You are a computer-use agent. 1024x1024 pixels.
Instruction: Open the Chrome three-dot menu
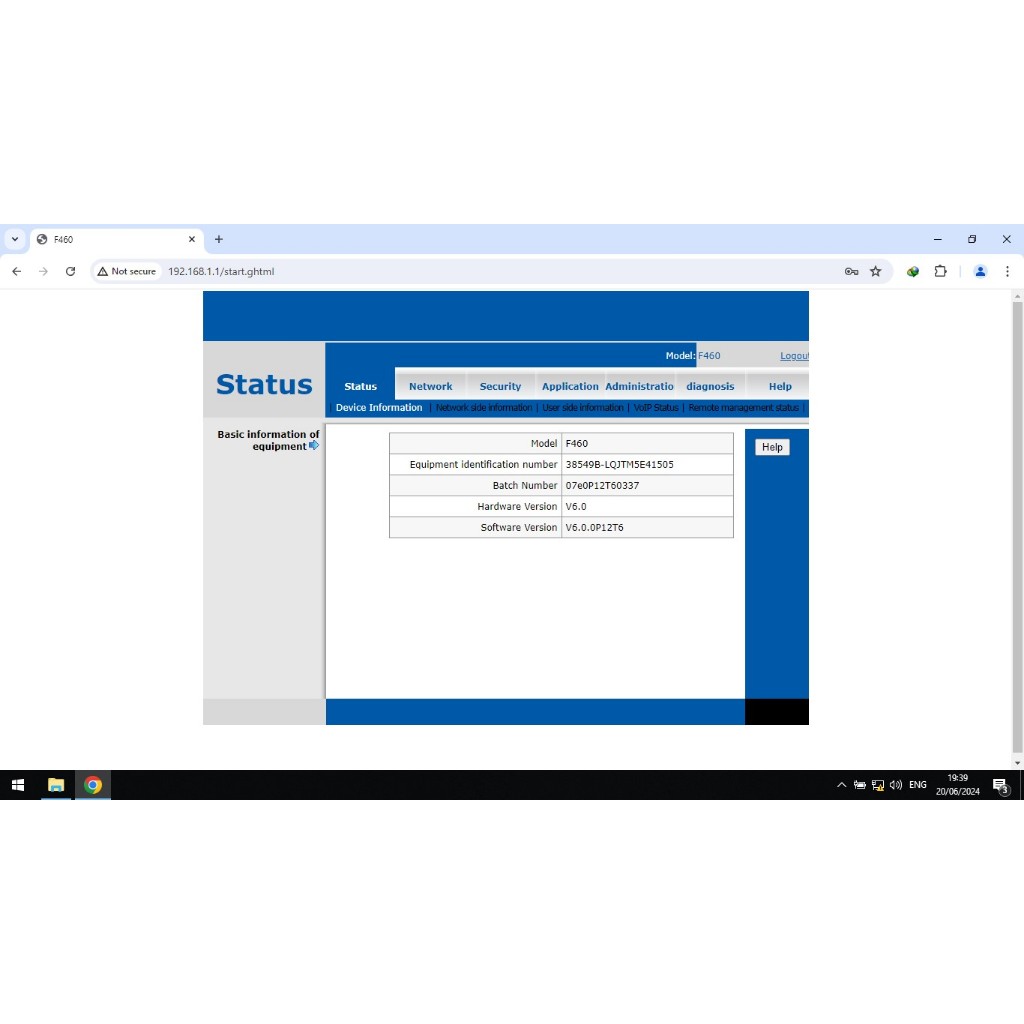[x=1007, y=272]
